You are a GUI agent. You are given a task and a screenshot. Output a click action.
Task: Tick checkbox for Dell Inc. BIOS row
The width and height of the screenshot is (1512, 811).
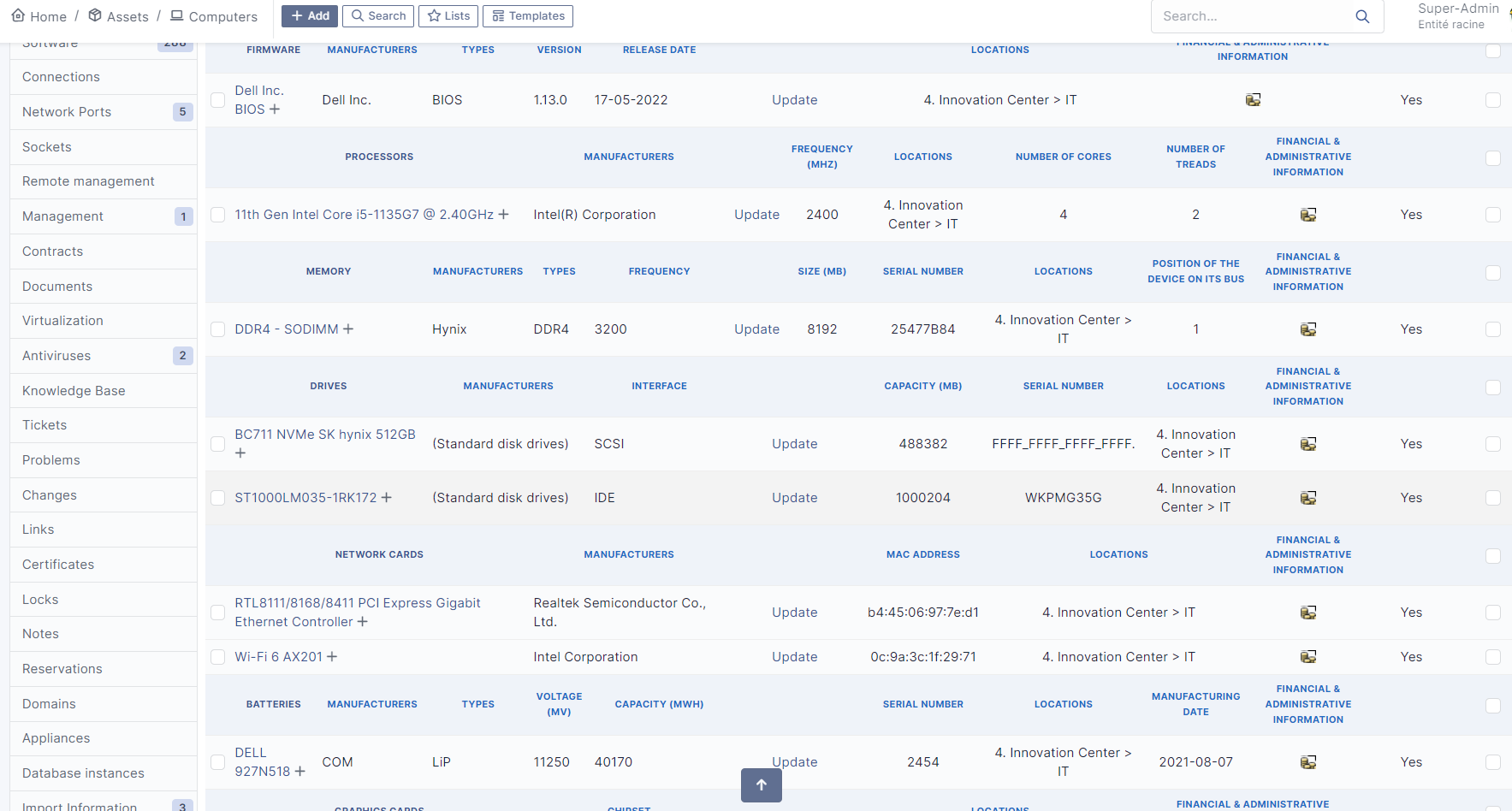pyautogui.click(x=218, y=100)
